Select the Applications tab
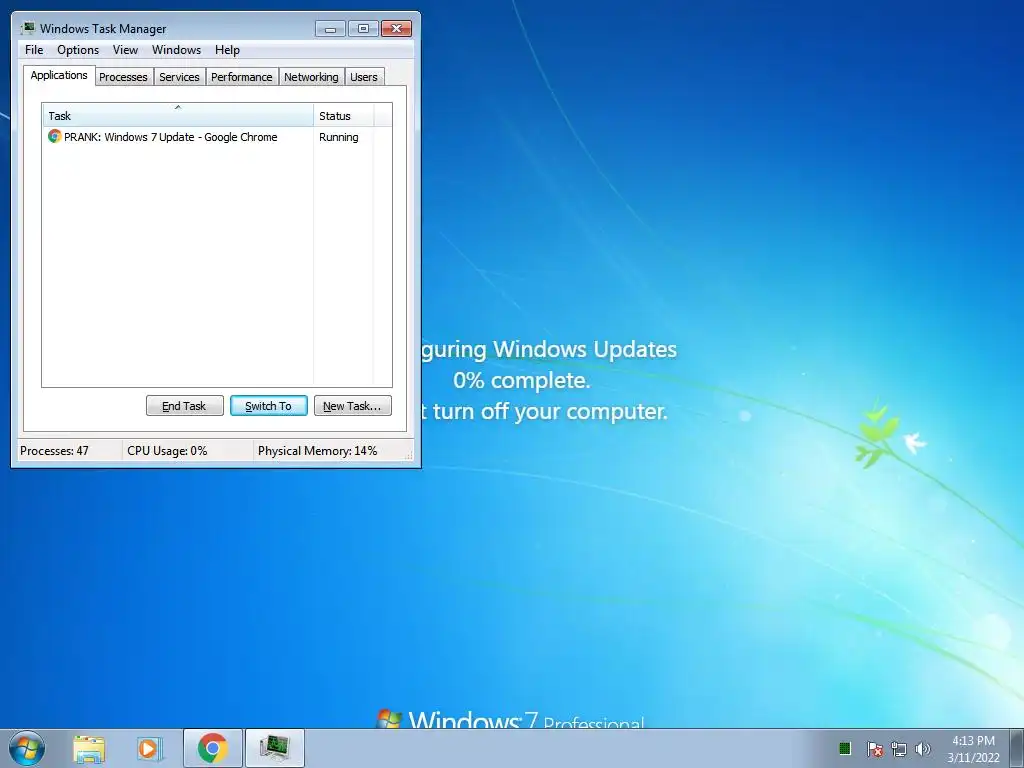This screenshot has width=1024, height=768. [x=59, y=75]
